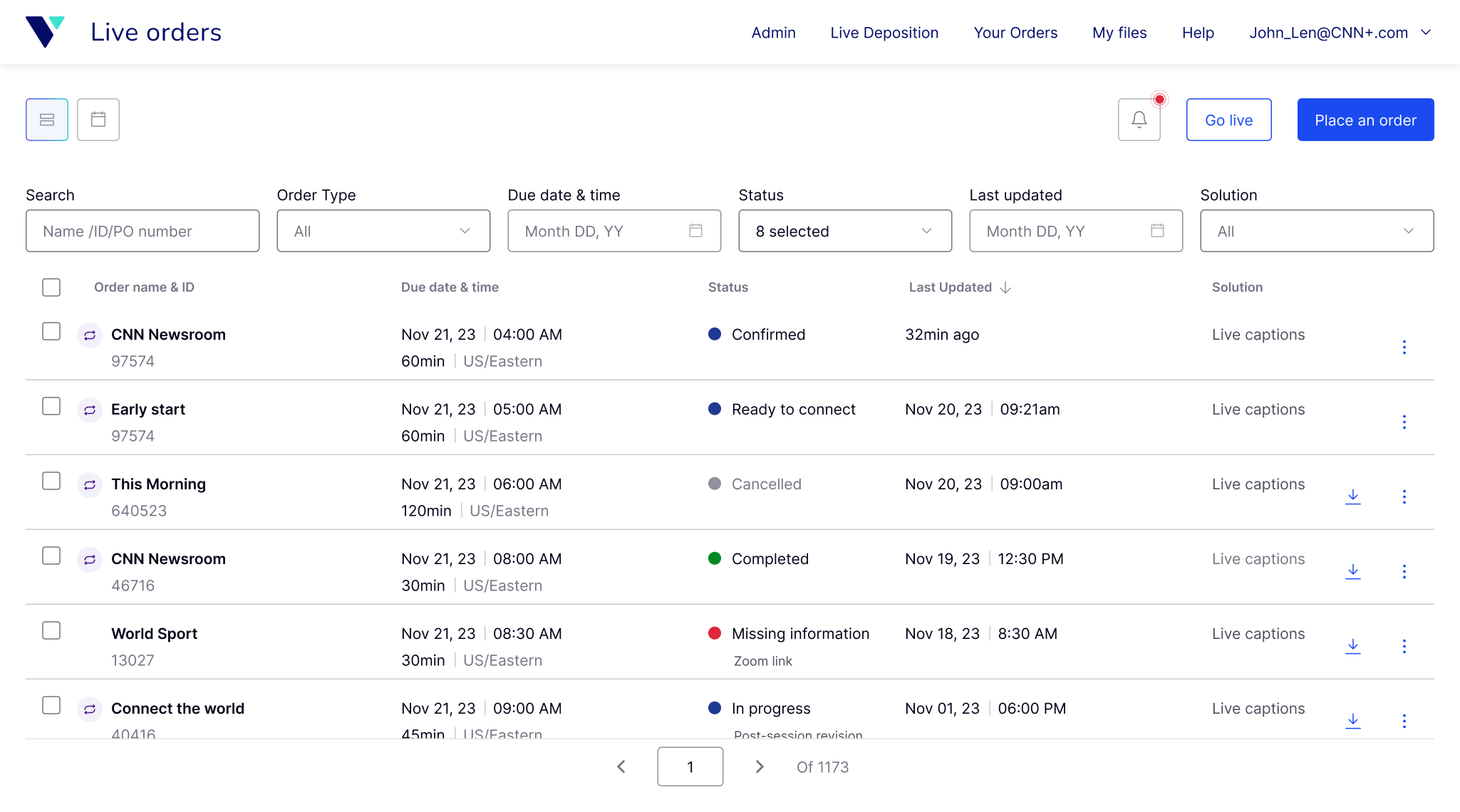The height and width of the screenshot is (812, 1460).
Task: Click recurring icon for CNN Newsroom 97574
Action: 90,335
